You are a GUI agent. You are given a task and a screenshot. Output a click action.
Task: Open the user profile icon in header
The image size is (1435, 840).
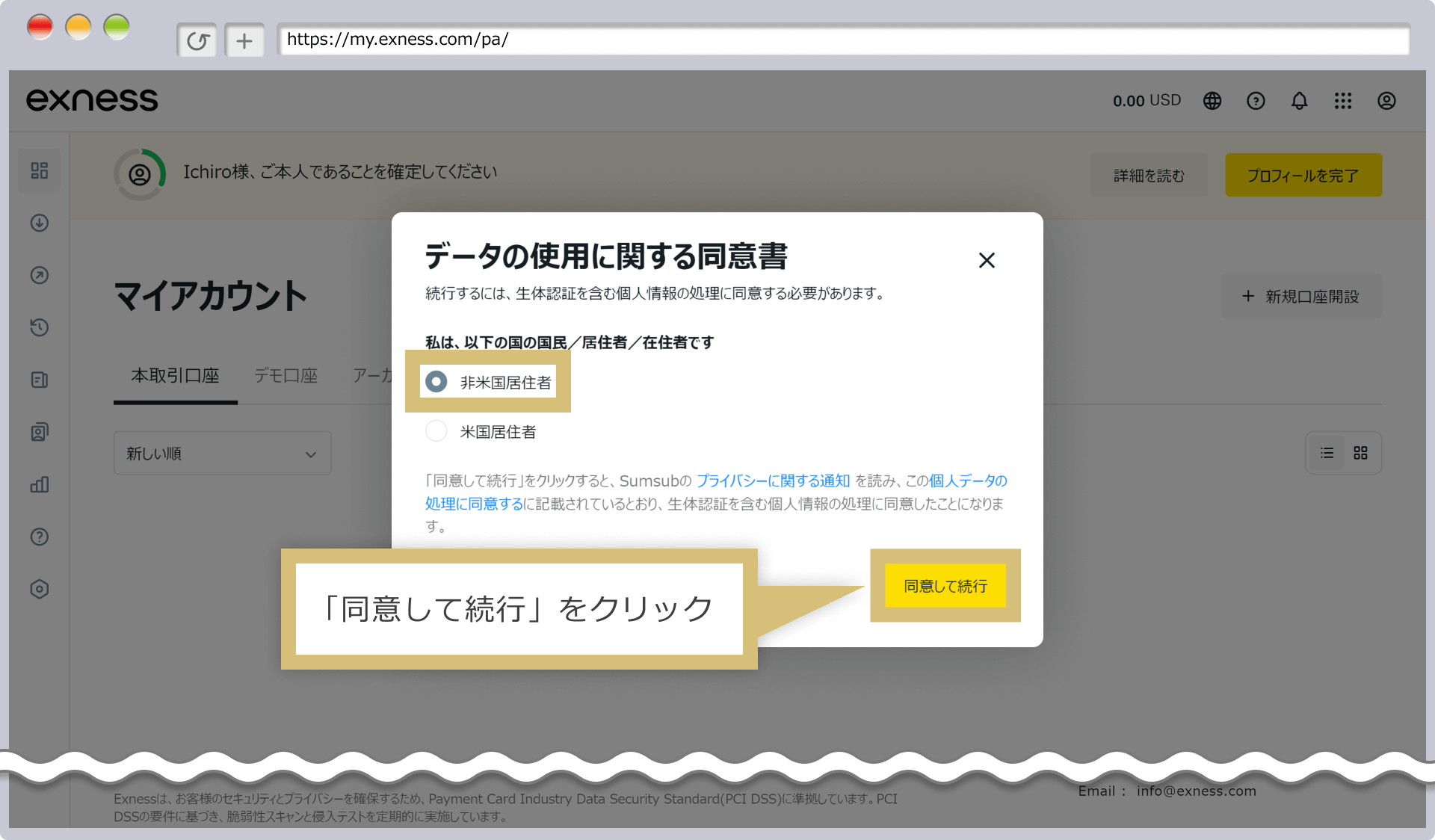coord(1386,101)
